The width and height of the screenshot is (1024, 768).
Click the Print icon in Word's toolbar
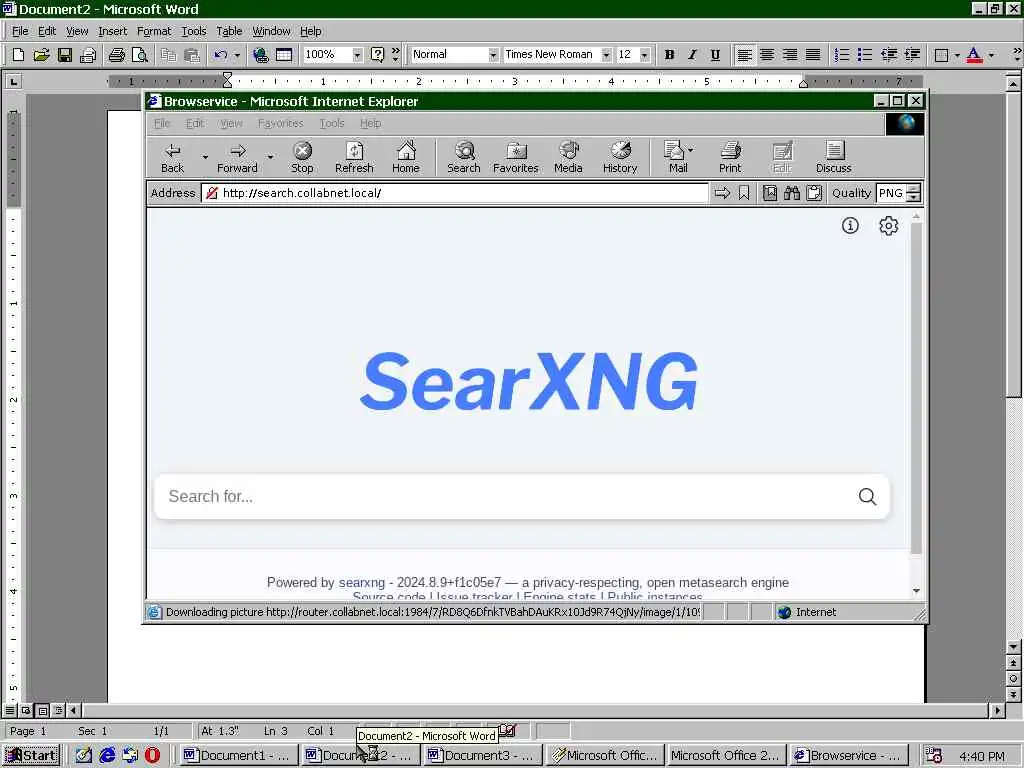[117, 55]
